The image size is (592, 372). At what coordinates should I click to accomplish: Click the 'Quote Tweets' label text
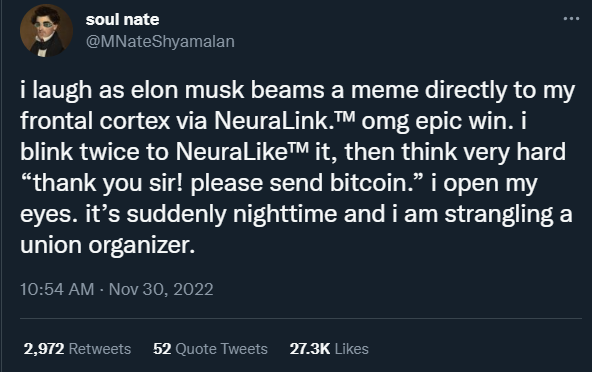222,349
